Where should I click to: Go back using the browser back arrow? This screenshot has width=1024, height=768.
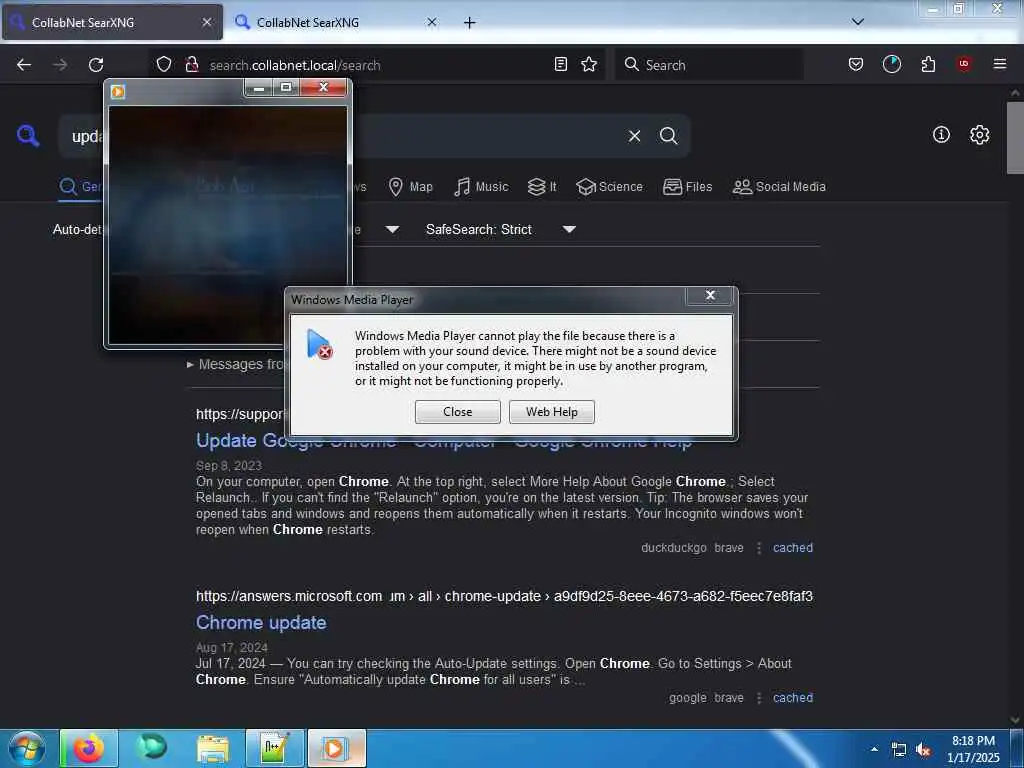pyautogui.click(x=24, y=65)
